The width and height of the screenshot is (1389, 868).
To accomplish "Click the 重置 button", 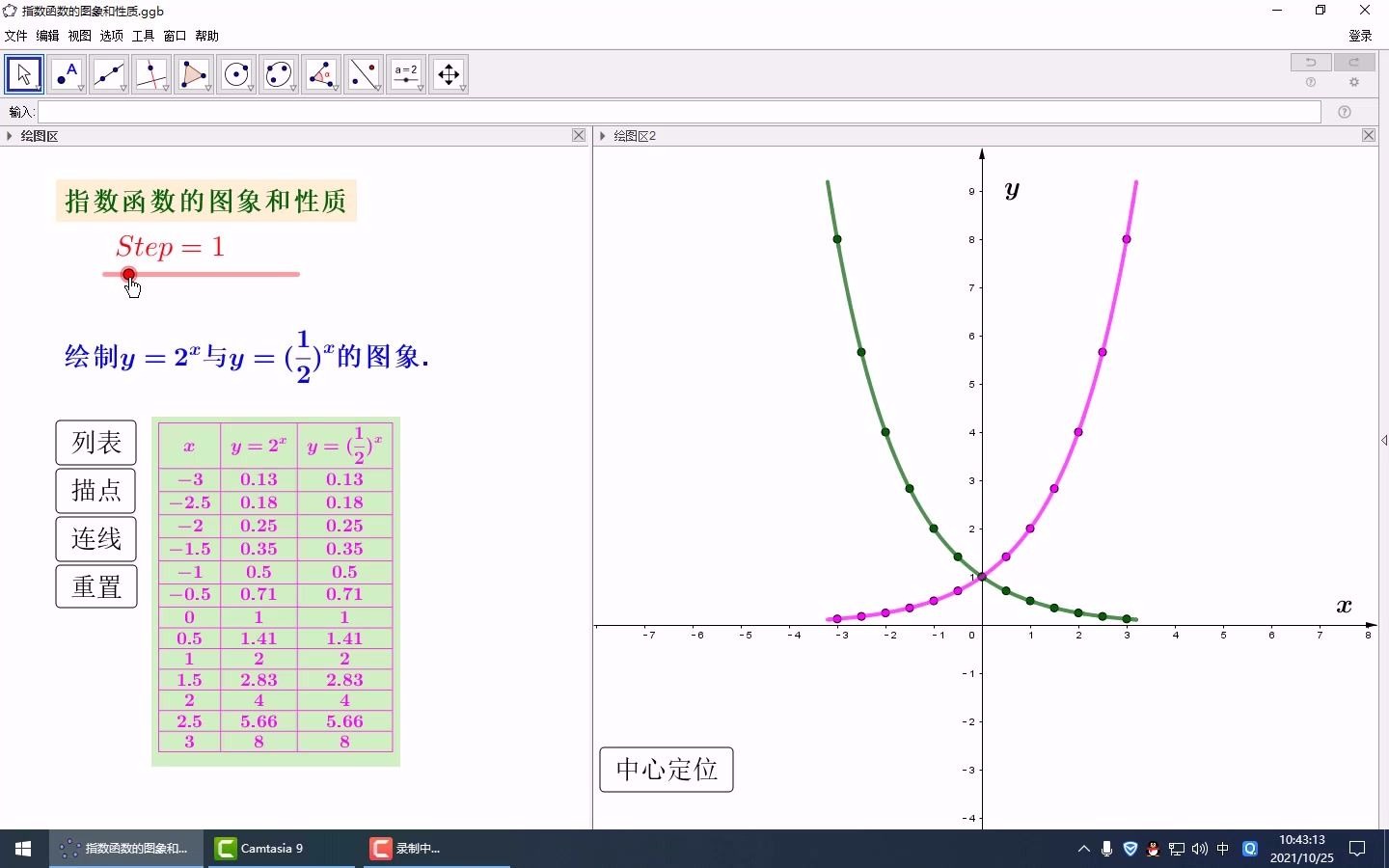I will [x=96, y=586].
